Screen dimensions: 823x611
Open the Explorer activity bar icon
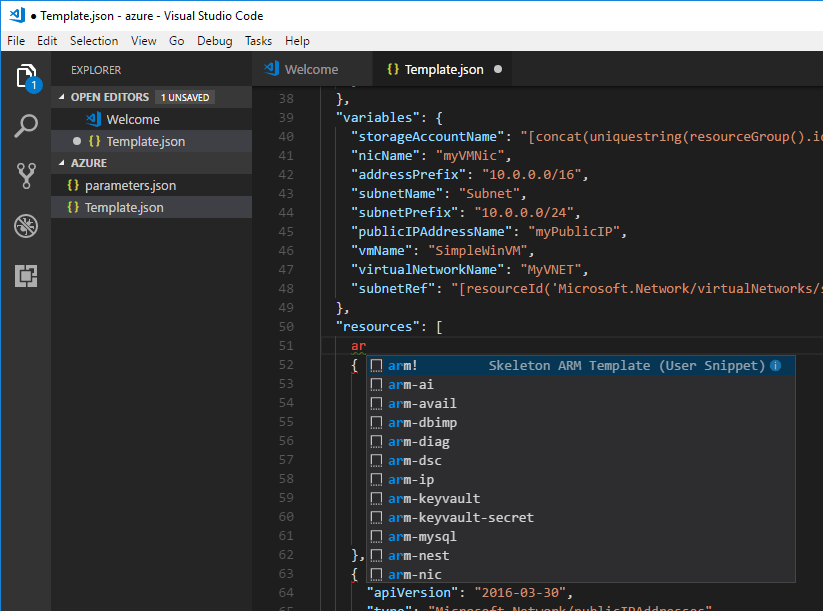pos(26,78)
